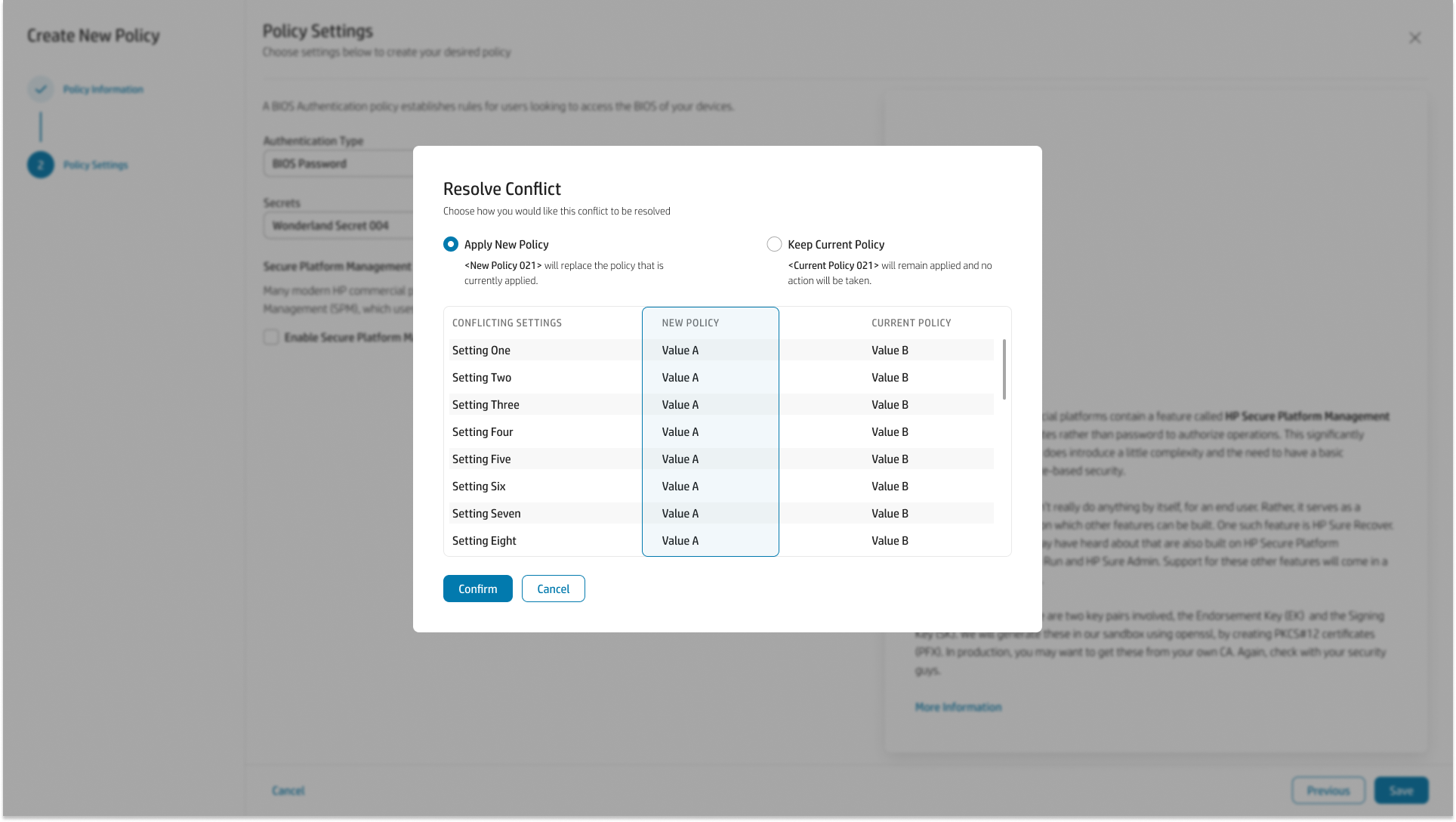The height and width of the screenshot is (822, 1456).
Task: Select Value A for Setting Three
Action: (680, 404)
